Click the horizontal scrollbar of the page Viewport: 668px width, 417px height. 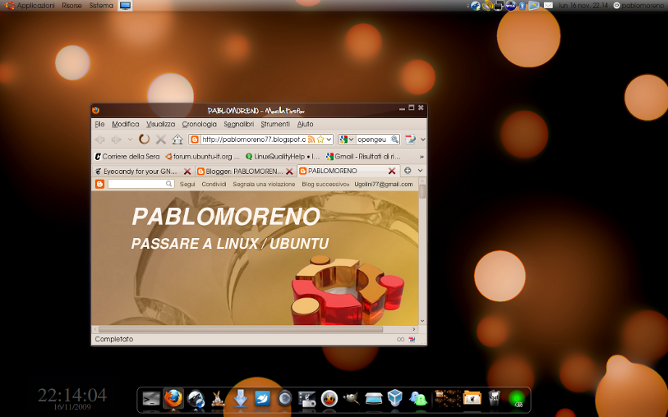[x=241, y=329]
